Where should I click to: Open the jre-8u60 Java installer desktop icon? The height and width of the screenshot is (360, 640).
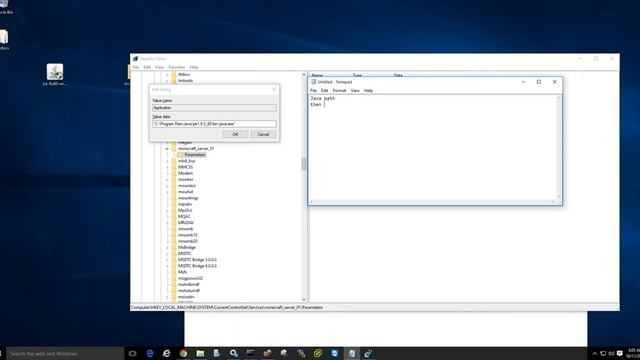click(x=55, y=75)
